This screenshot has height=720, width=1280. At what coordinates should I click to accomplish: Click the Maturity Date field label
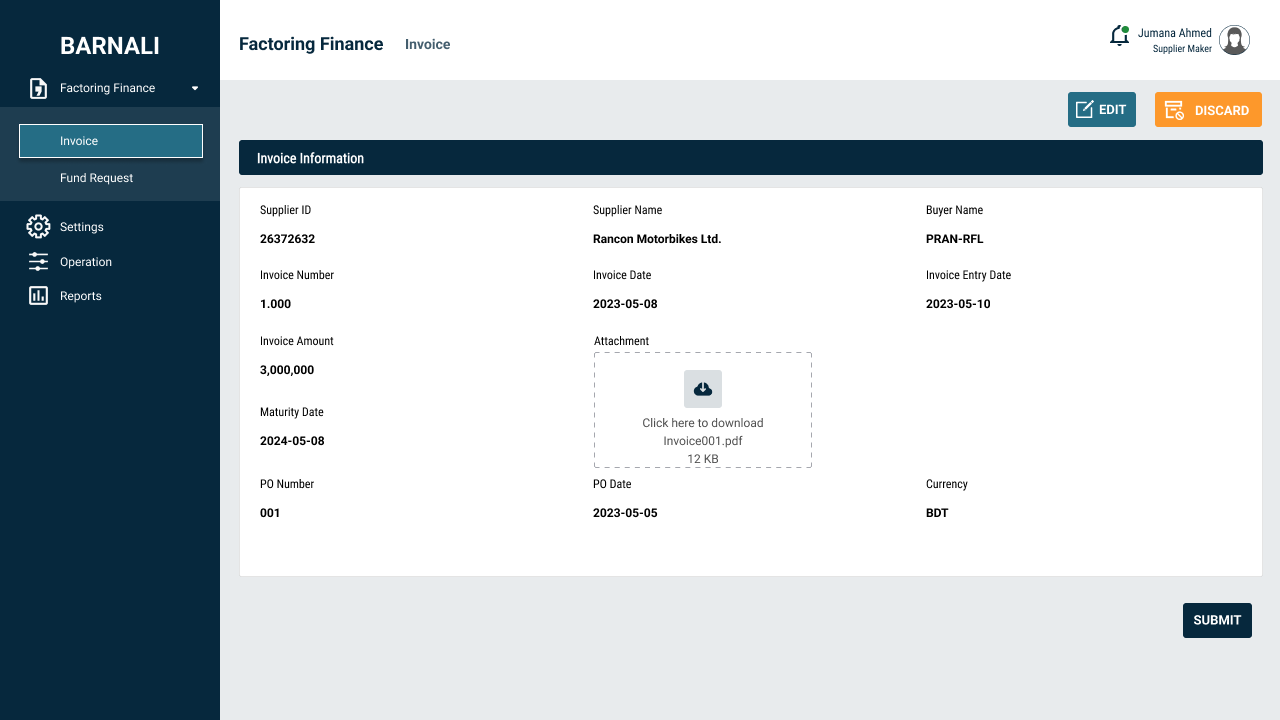click(292, 412)
